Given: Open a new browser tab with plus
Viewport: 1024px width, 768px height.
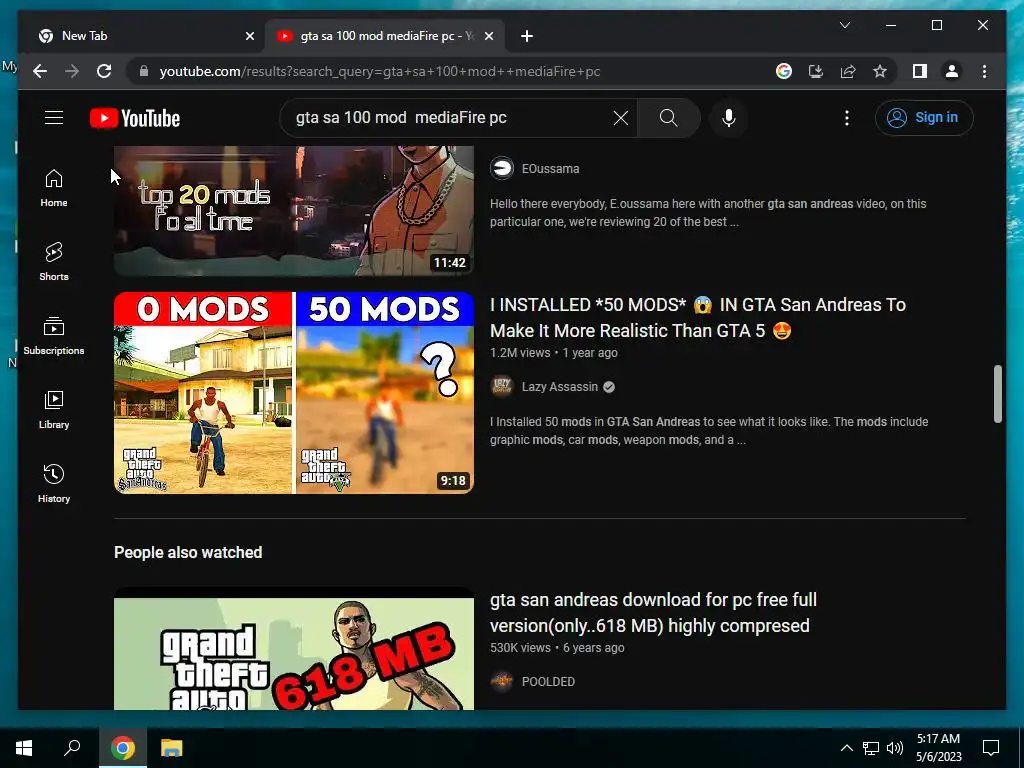Looking at the screenshot, I should 527,37.
